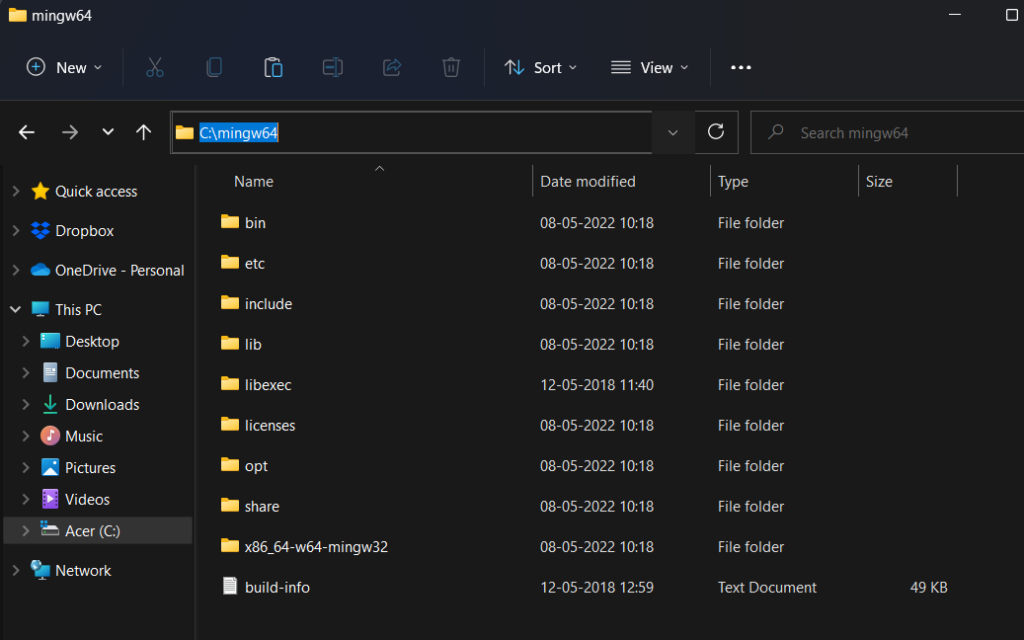
Task: Open the New item dropdown
Action: click(x=64, y=68)
